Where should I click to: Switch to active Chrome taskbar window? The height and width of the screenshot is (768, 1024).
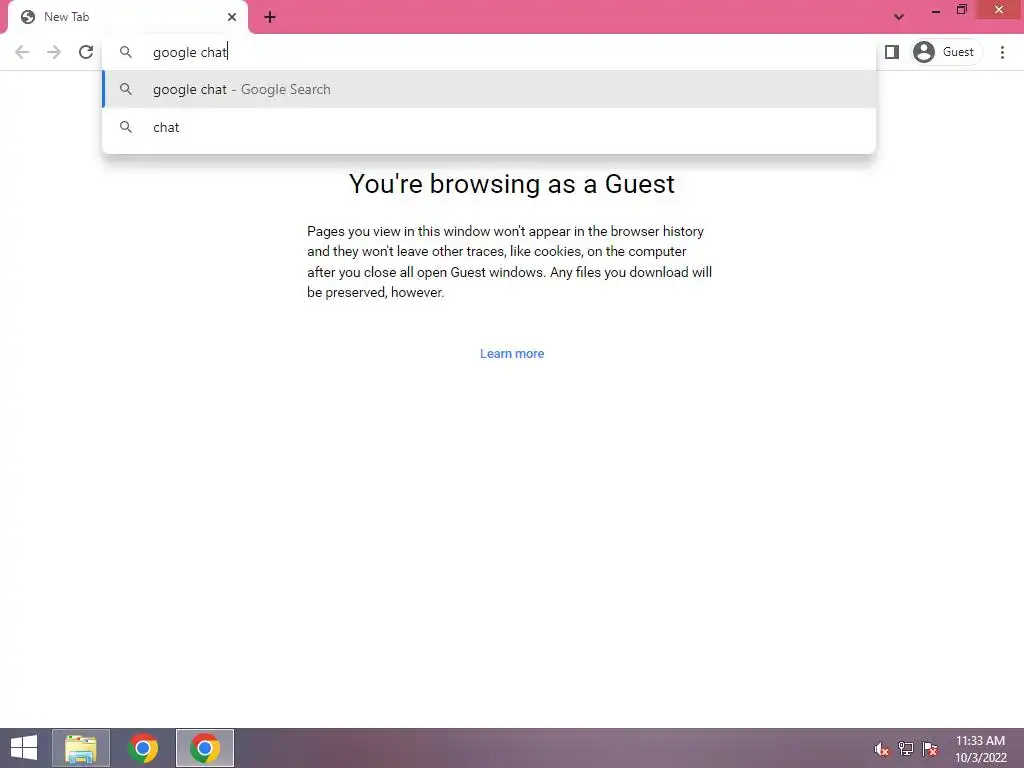[205, 748]
